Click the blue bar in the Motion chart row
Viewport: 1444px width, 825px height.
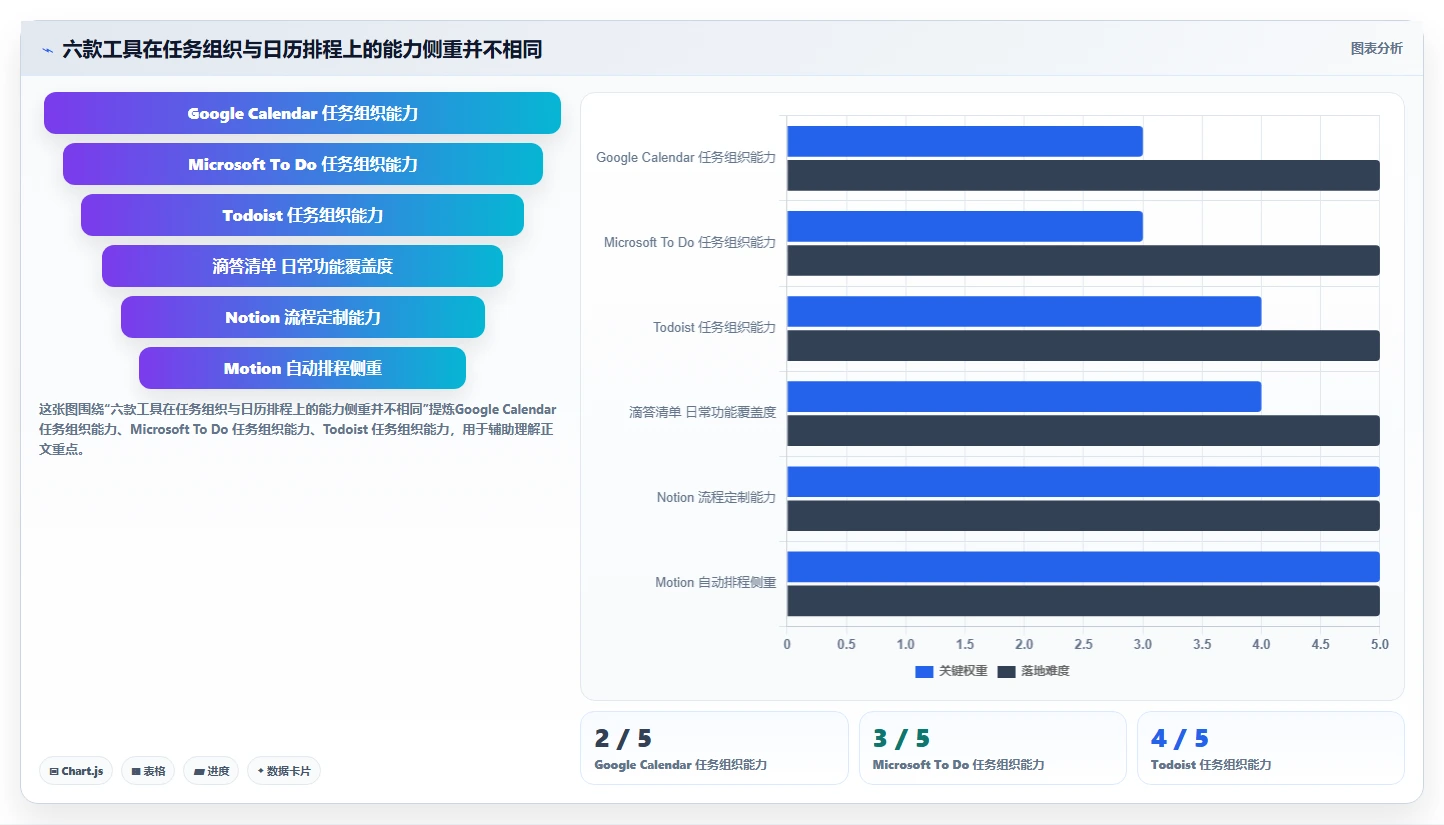point(1083,566)
